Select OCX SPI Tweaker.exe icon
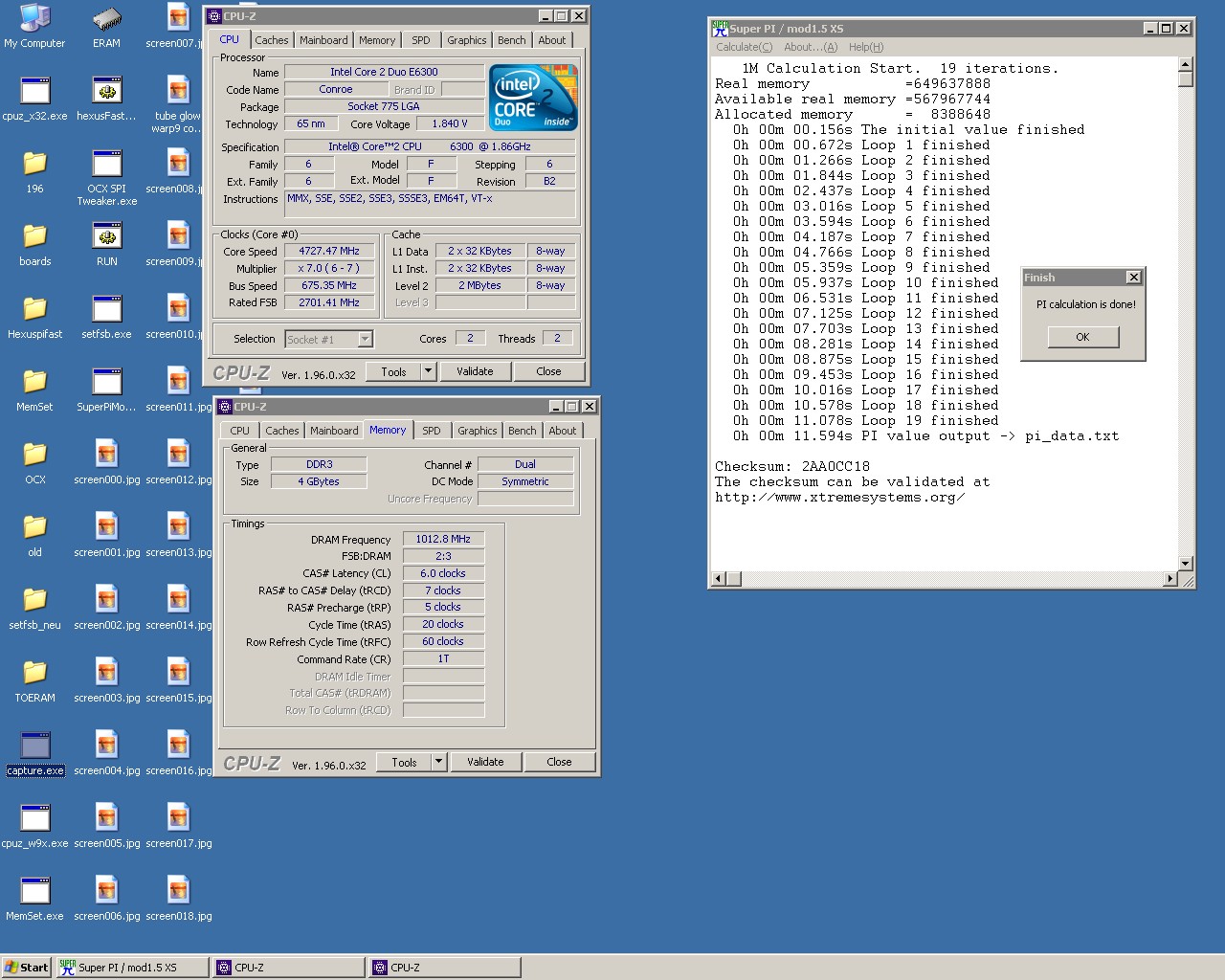1225x980 pixels. [106, 178]
